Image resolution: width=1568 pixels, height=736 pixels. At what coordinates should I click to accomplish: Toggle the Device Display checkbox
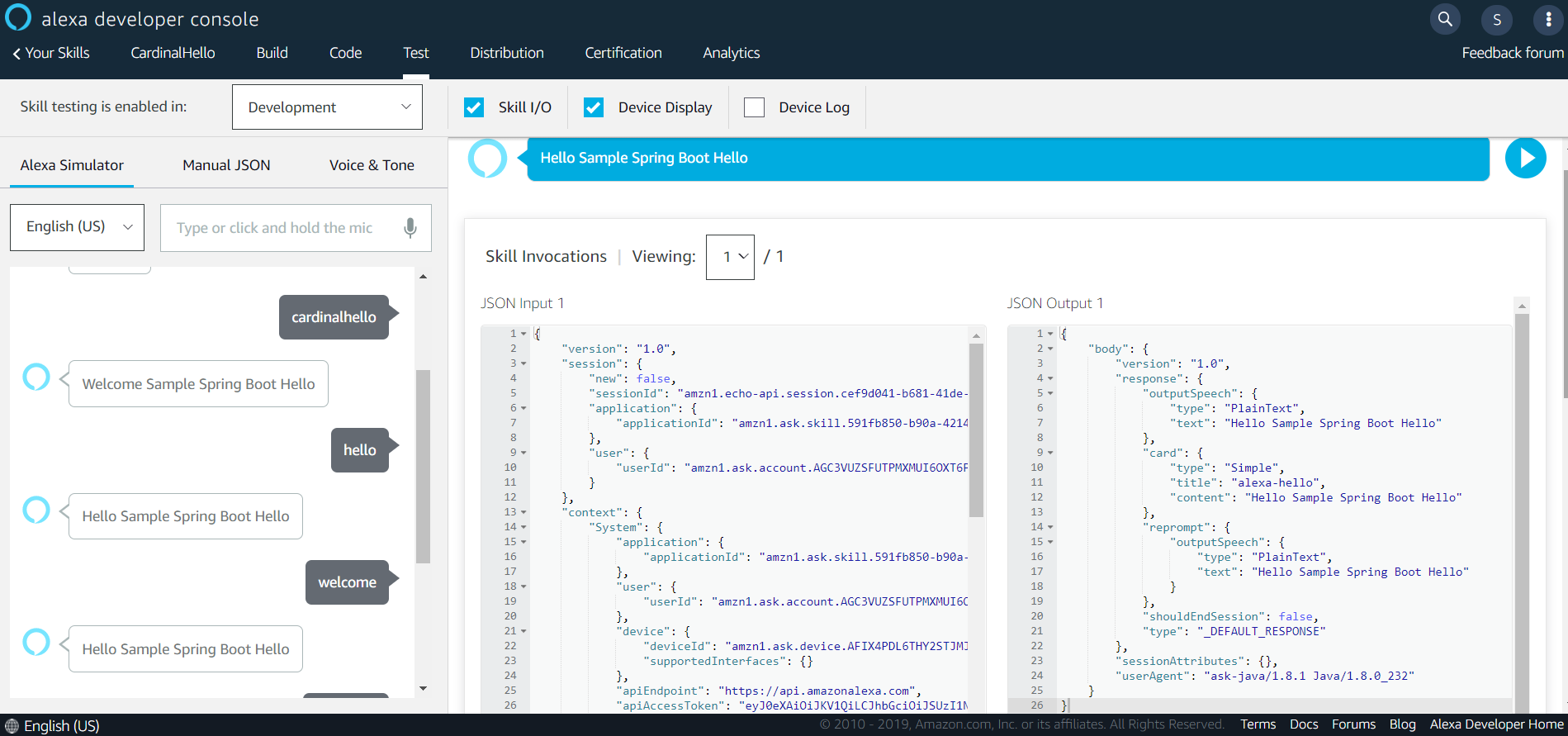tap(594, 107)
